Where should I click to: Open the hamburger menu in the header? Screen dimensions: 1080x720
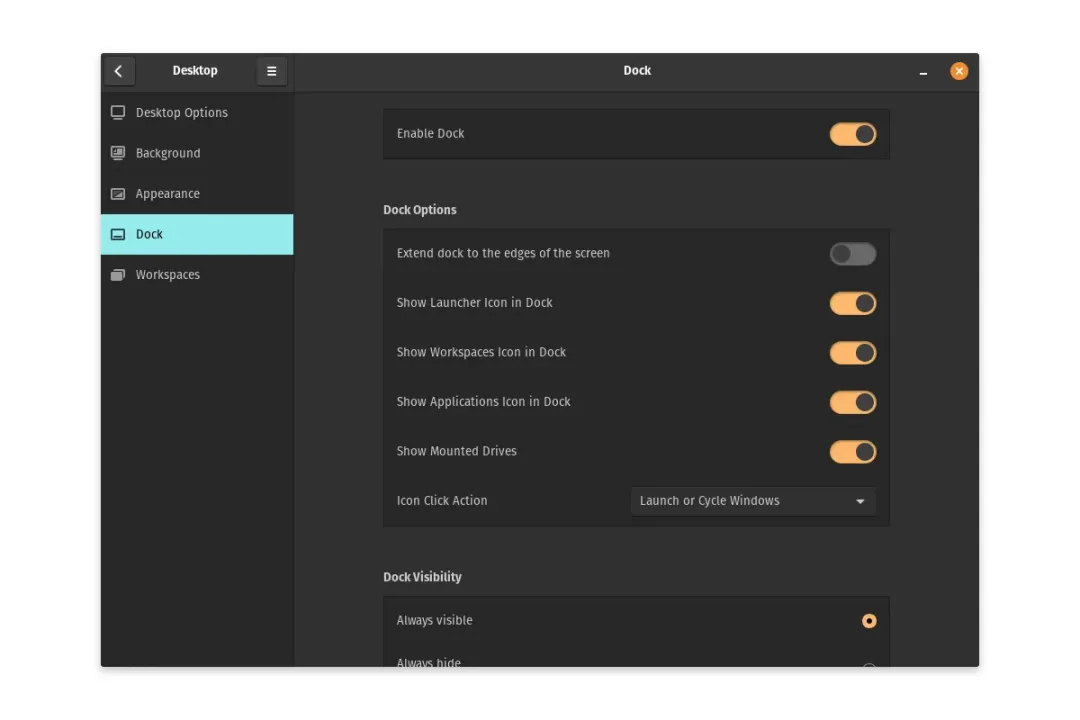pyautogui.click(x=271, y=71)
